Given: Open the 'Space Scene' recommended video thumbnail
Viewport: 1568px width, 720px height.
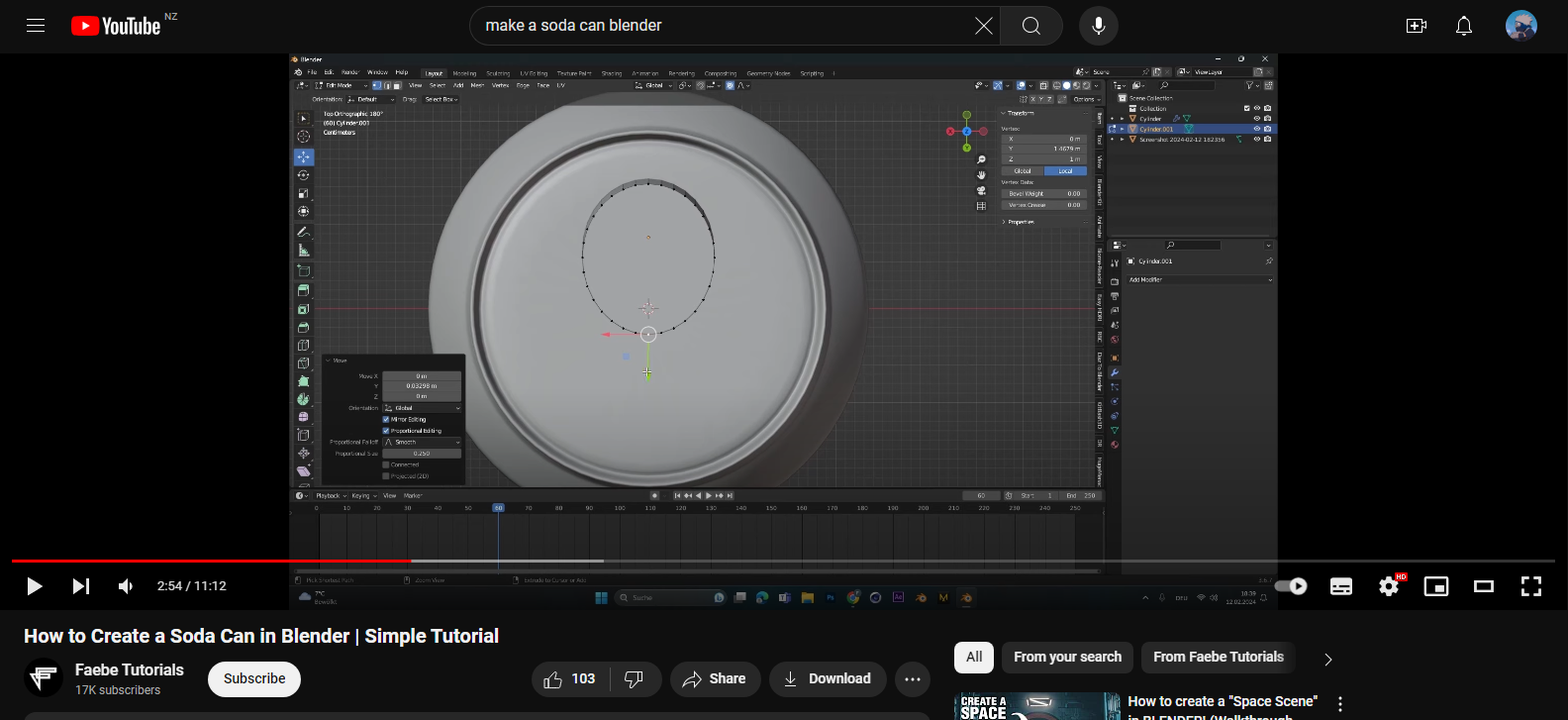Looking at the screenshot, I should tap(1037, 706).
